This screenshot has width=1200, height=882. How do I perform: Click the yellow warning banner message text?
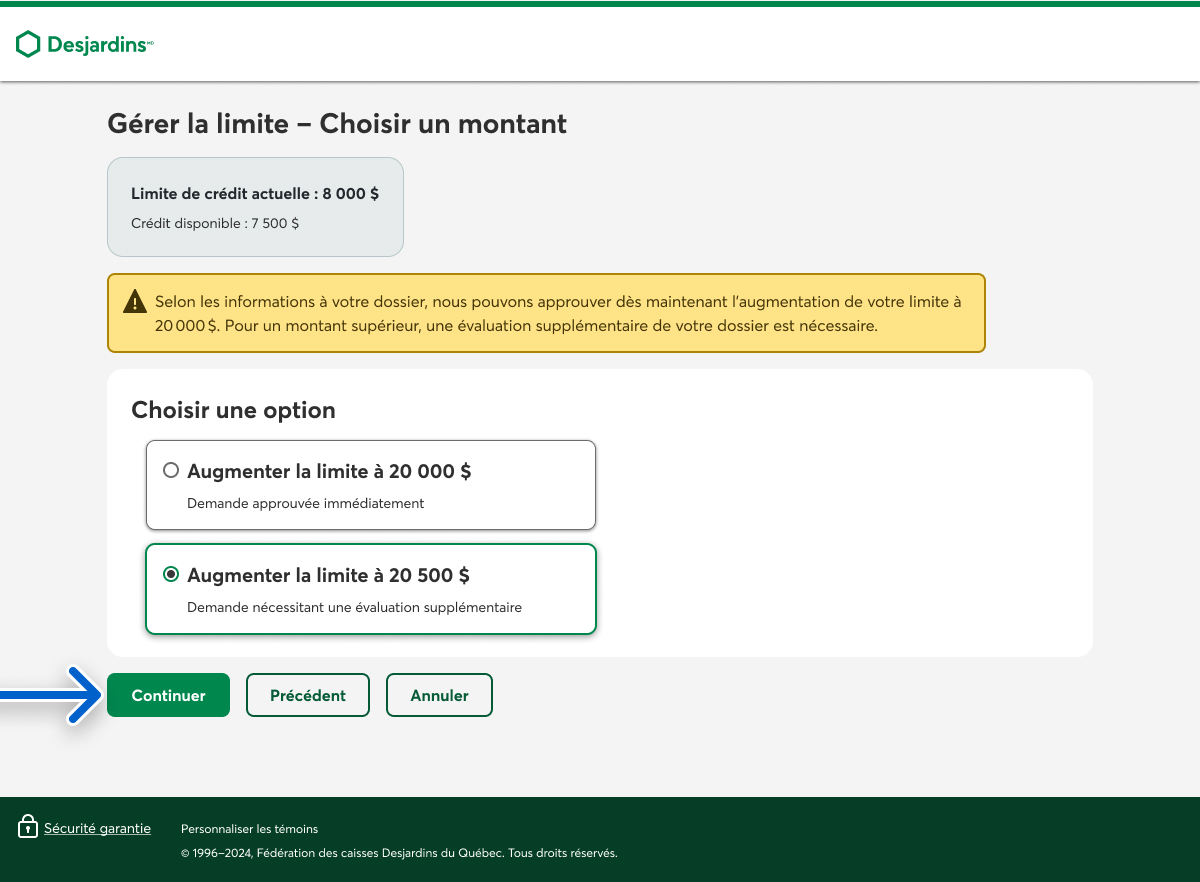(556, 313)
